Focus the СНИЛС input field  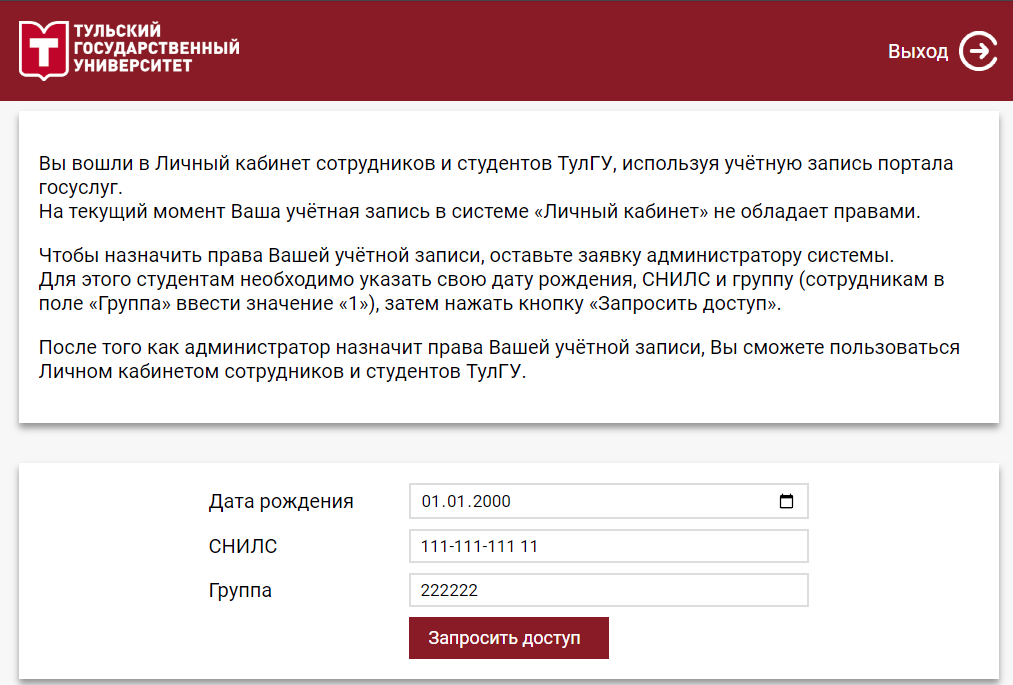pyautogui.click(x=609, y=546)
